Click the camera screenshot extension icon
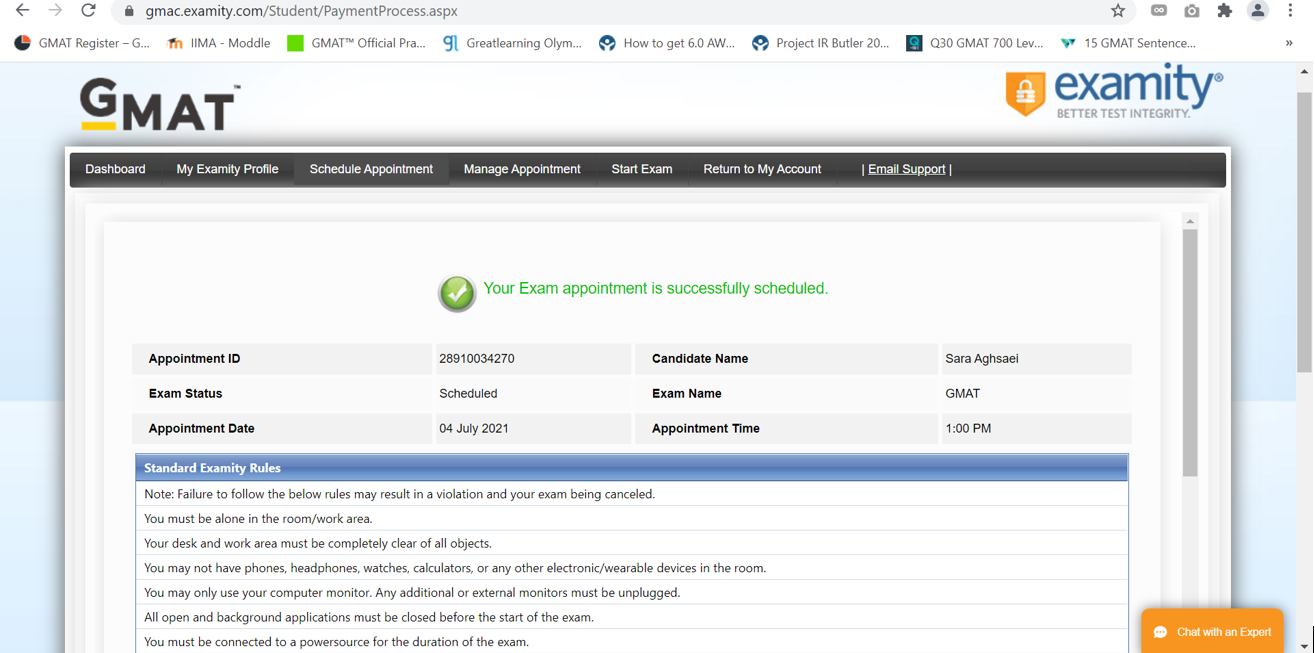The image size is (1315, 653). pyautogui.click(x=1191, y=11)
